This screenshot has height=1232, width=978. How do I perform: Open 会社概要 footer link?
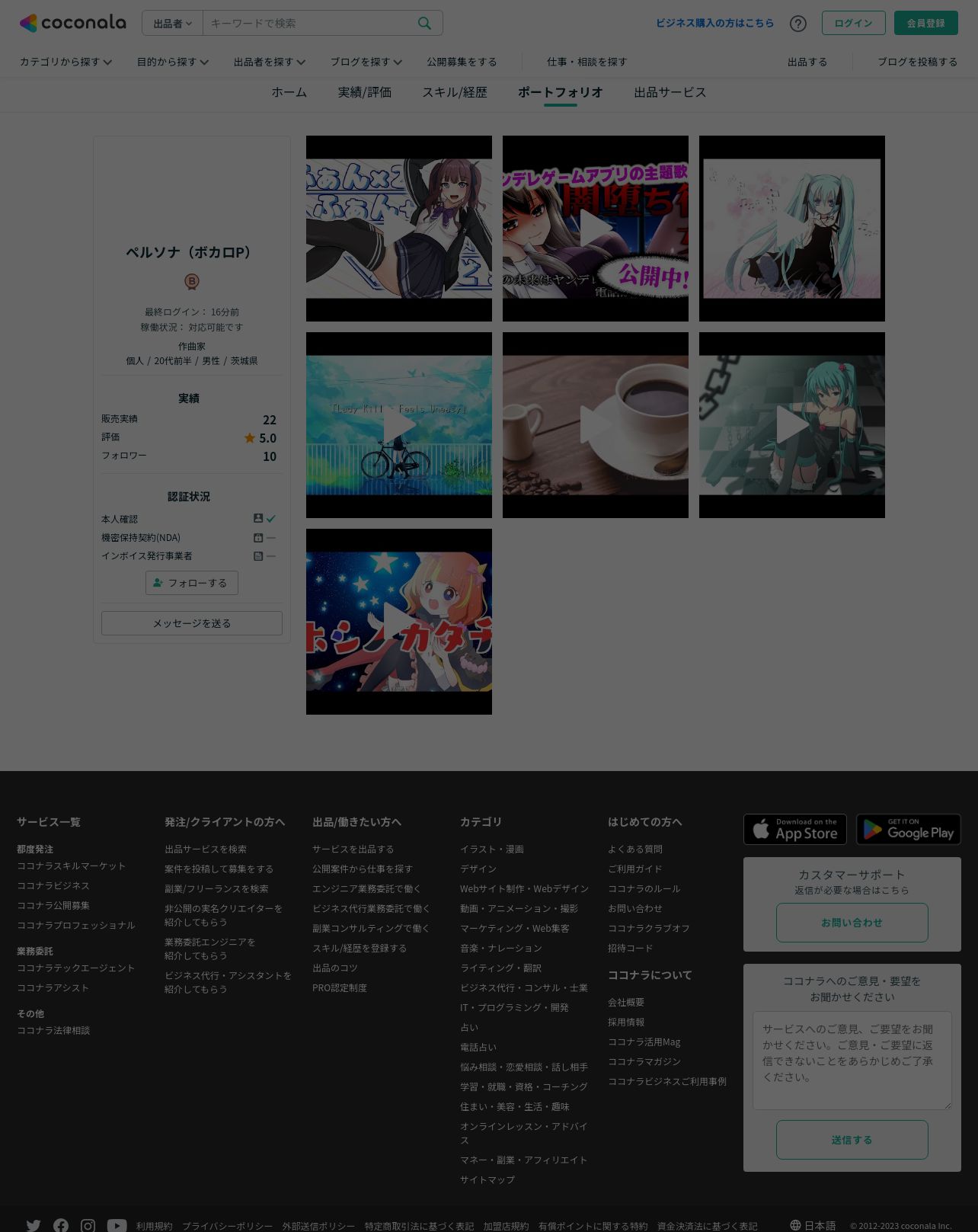point(626,1003)
